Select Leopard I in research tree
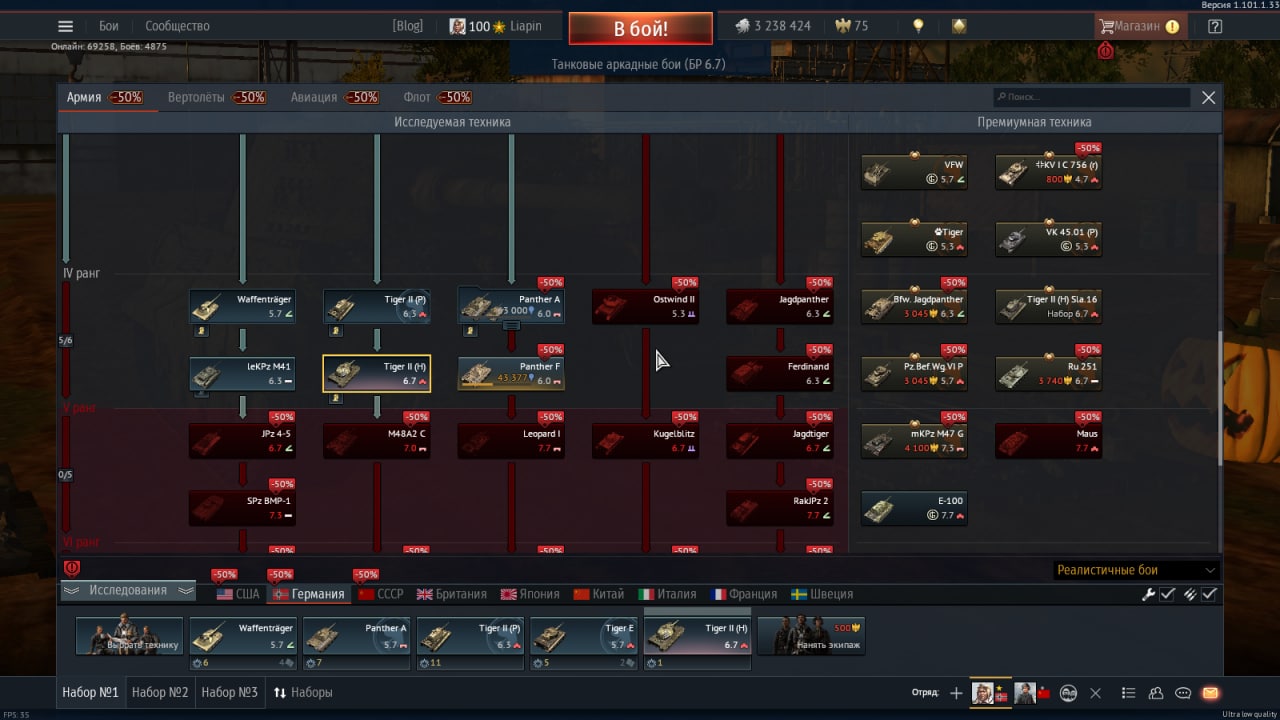 (511, 441)
